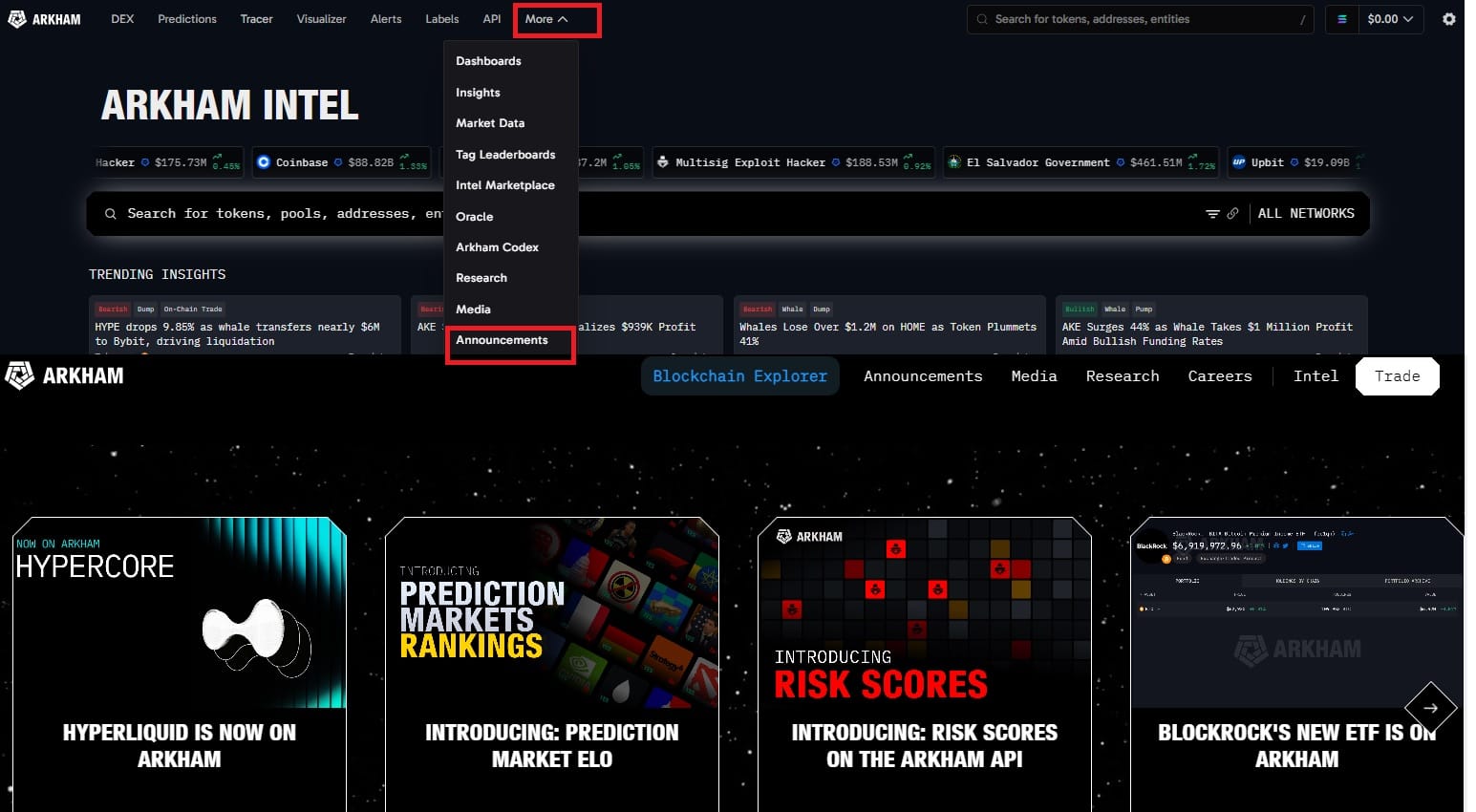Choose Arkham Codex in the More menu

point(498,247)
